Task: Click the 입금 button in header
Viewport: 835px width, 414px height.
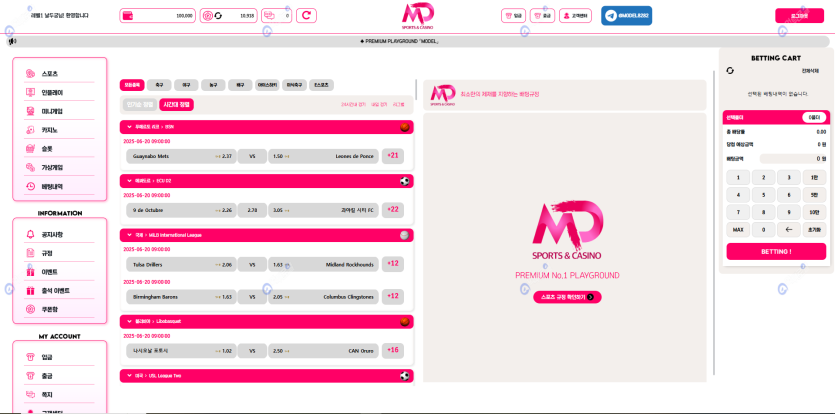Action: [x=513, y=16]
